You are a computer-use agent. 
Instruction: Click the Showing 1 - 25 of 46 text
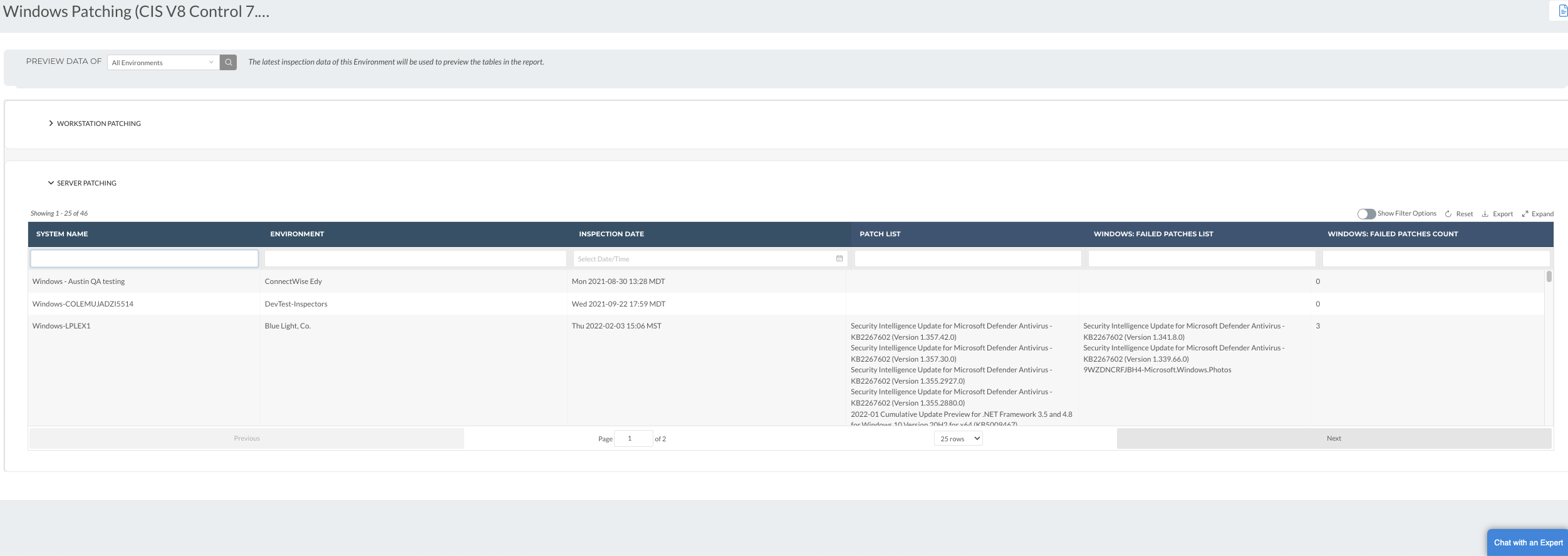coord(60,213)
